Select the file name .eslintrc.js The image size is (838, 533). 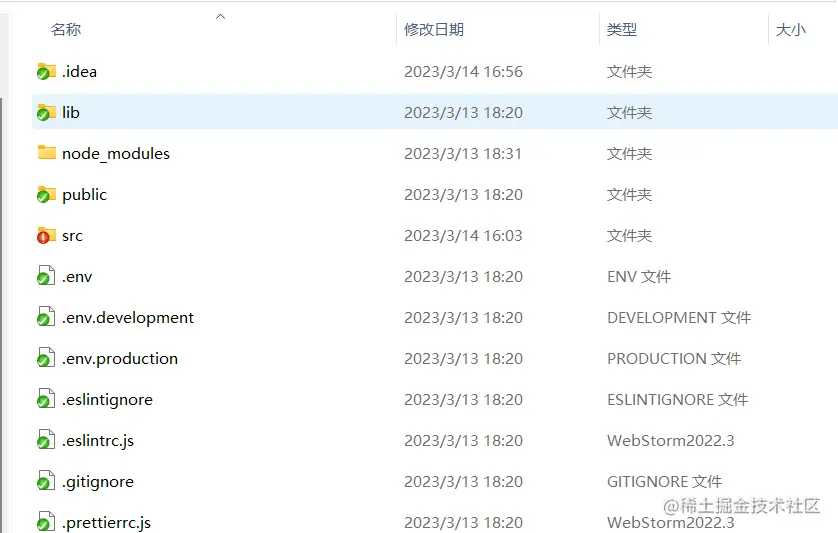coord(98,441)
